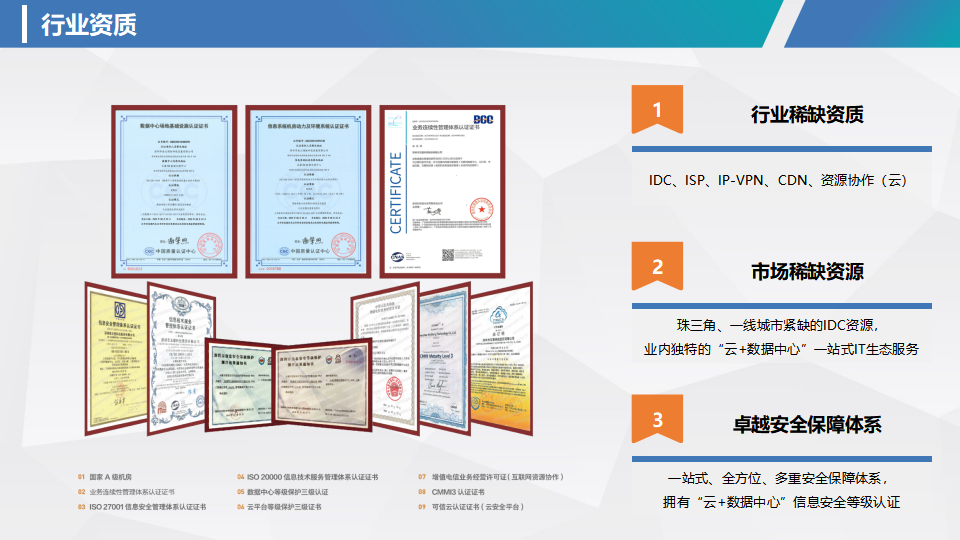Click the blue divider under 行业稀缺资质
The width and height of the screenshot is (960, 540).
click(781, 149)
